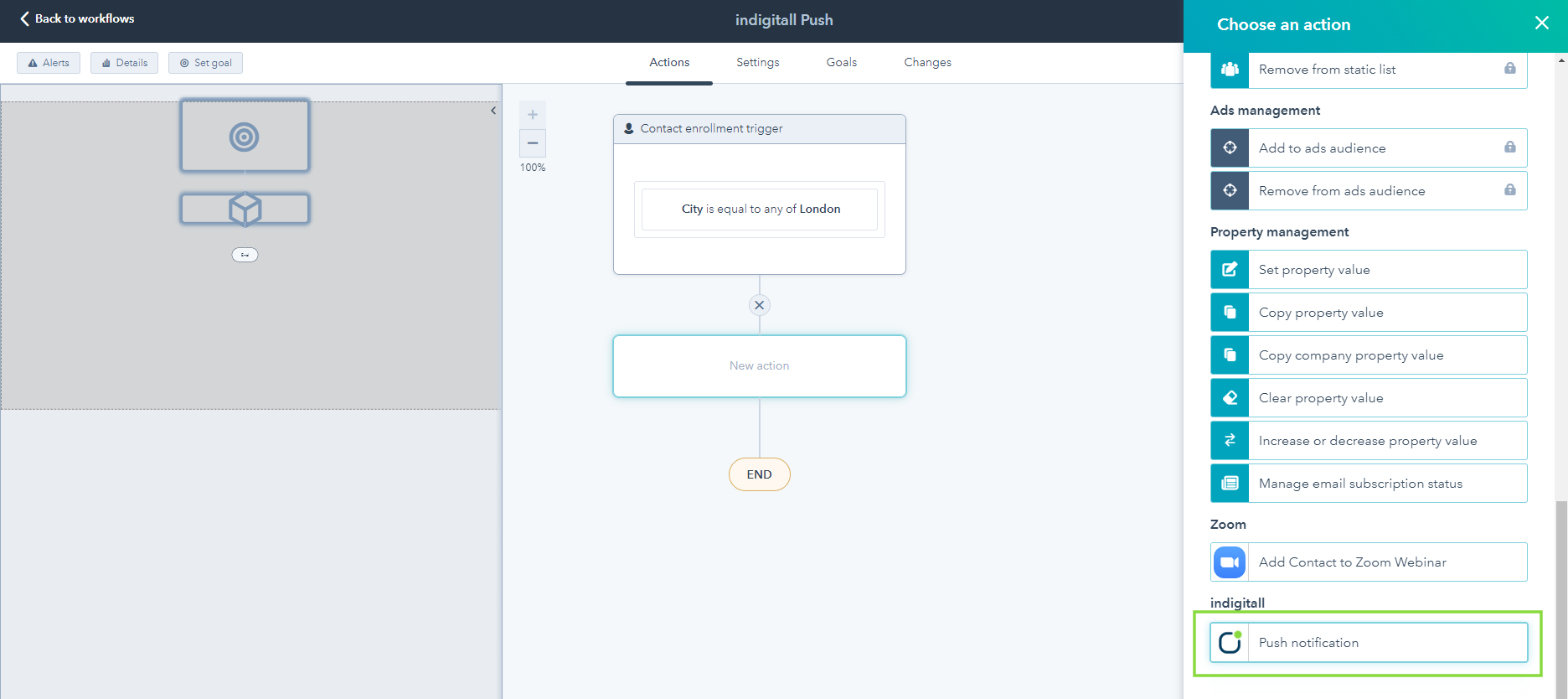Screen dimensions: 1568x699
Task: Click the Zoom camera icon
Action: (x=1230, y=562)
